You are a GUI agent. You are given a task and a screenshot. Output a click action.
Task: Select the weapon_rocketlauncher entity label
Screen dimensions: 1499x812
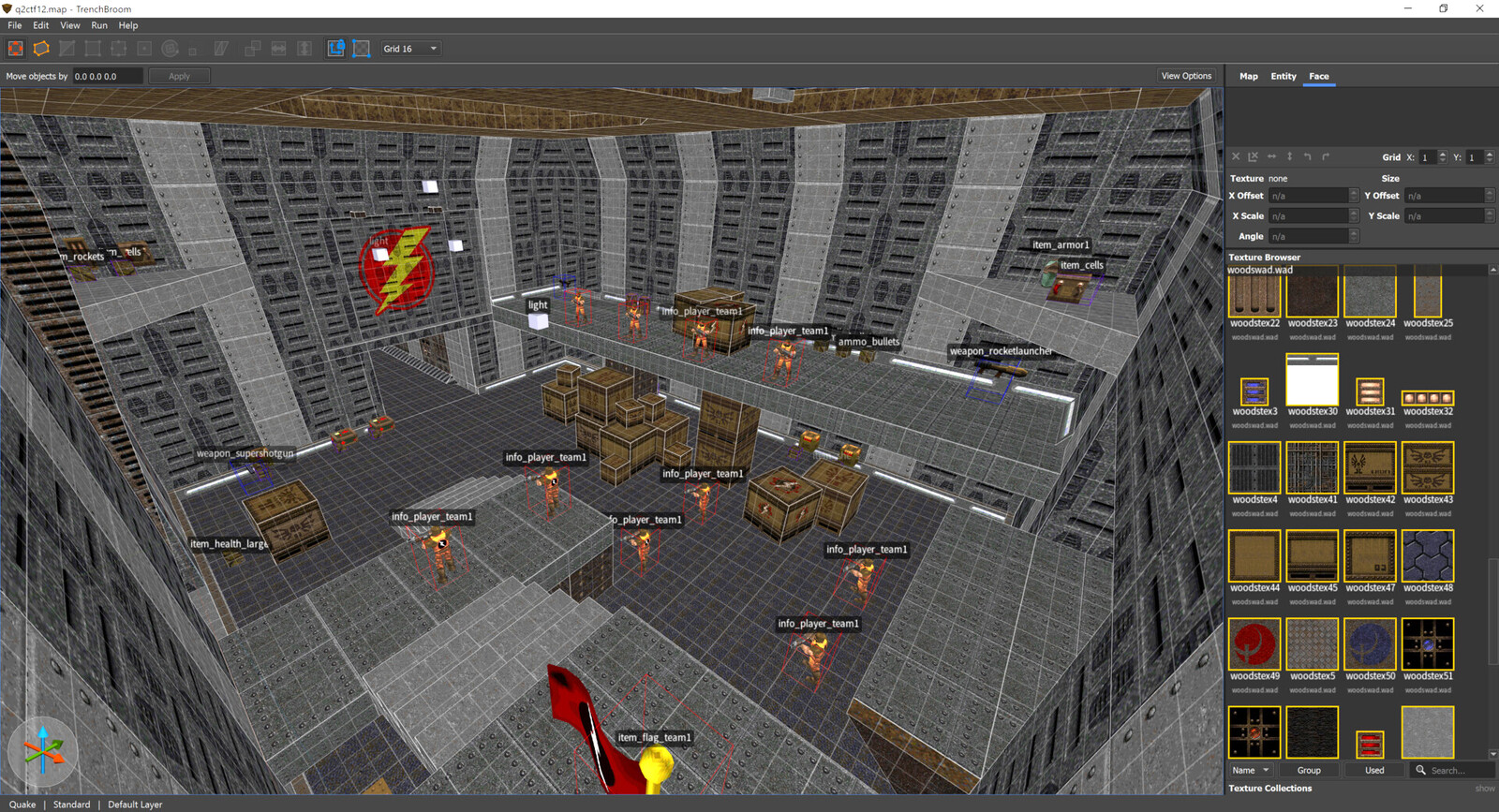click(x=1001, y=351)
